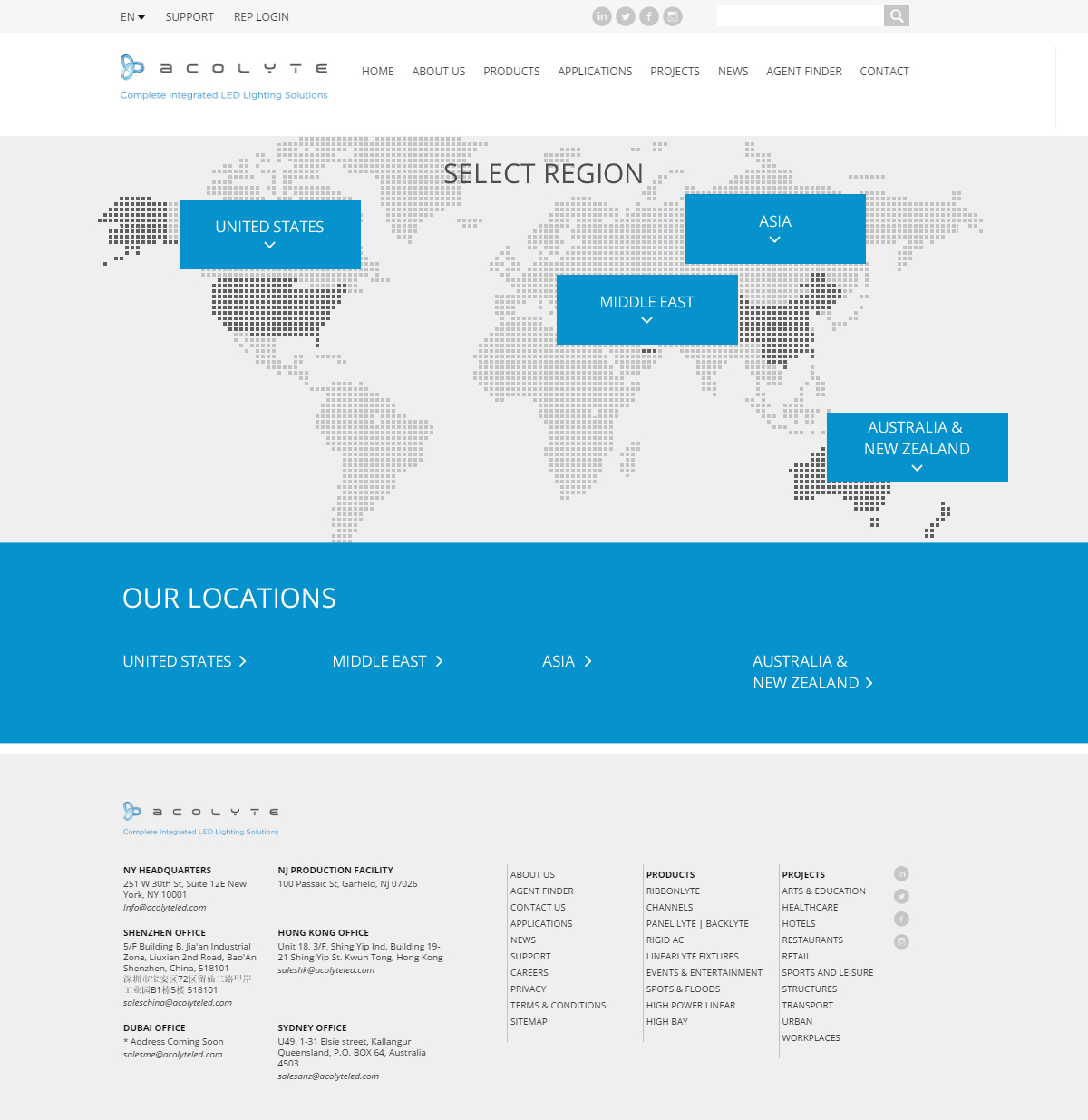Image resolution: width=1088 pixels, height=1120 pixels.
Task: Email info@acolyteled.com in footer
Action: [165, 907]
